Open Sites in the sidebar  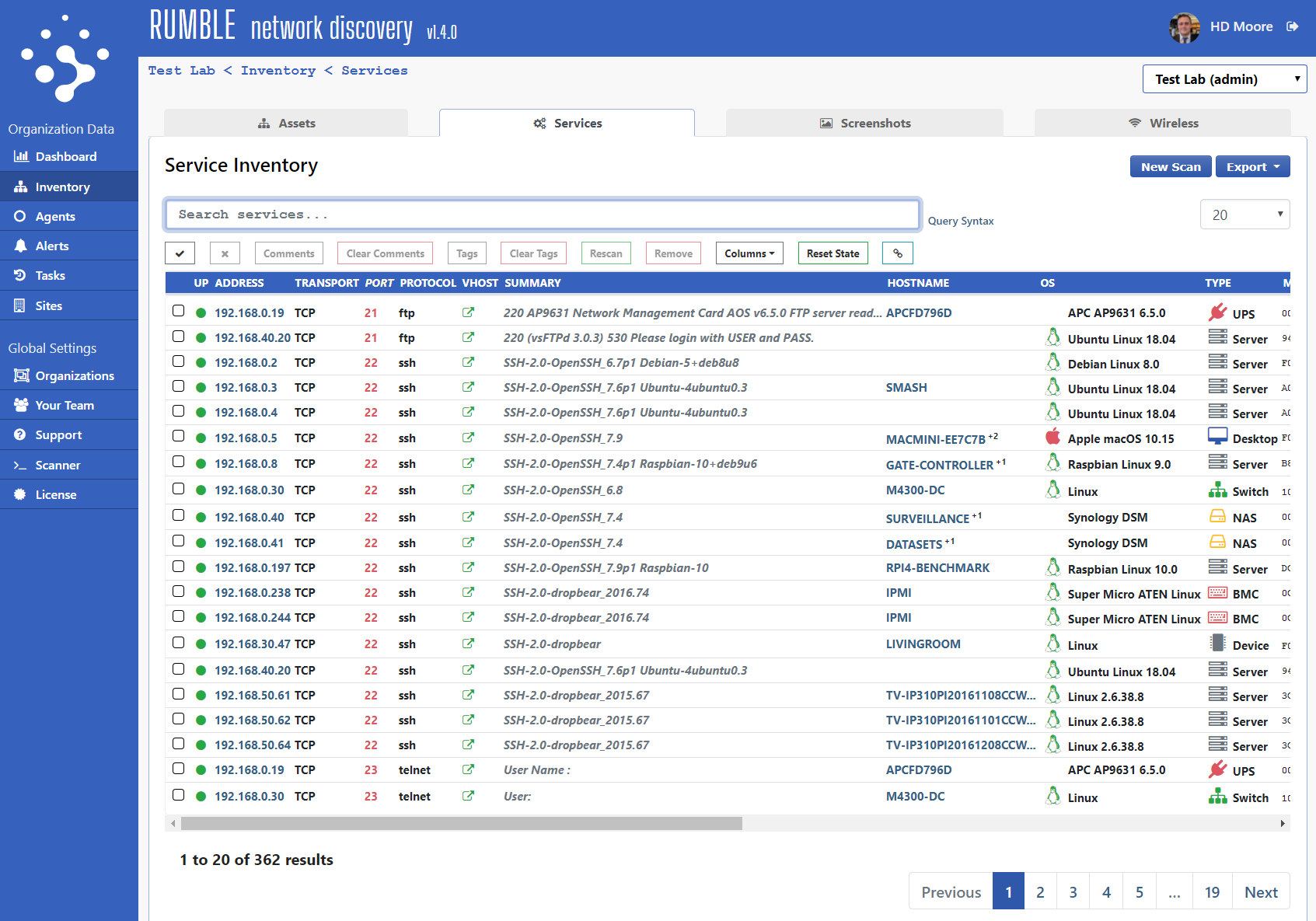click(x=48, y=305)
